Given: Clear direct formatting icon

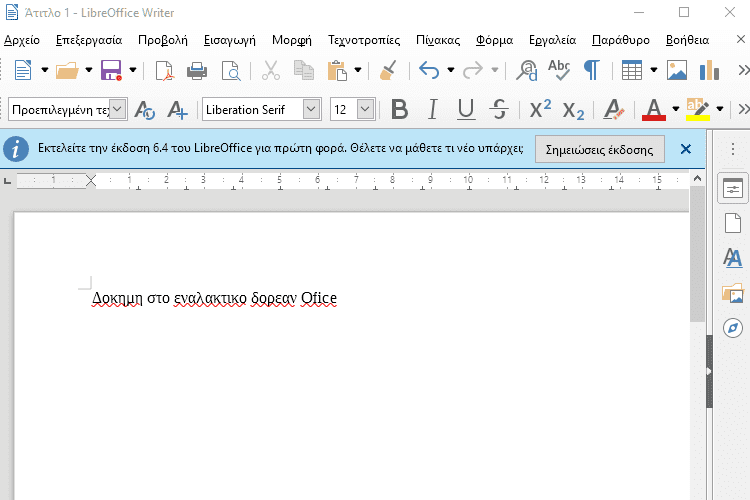Looking at the screenshot, I should pyautogui.click(x=614, y=110).
